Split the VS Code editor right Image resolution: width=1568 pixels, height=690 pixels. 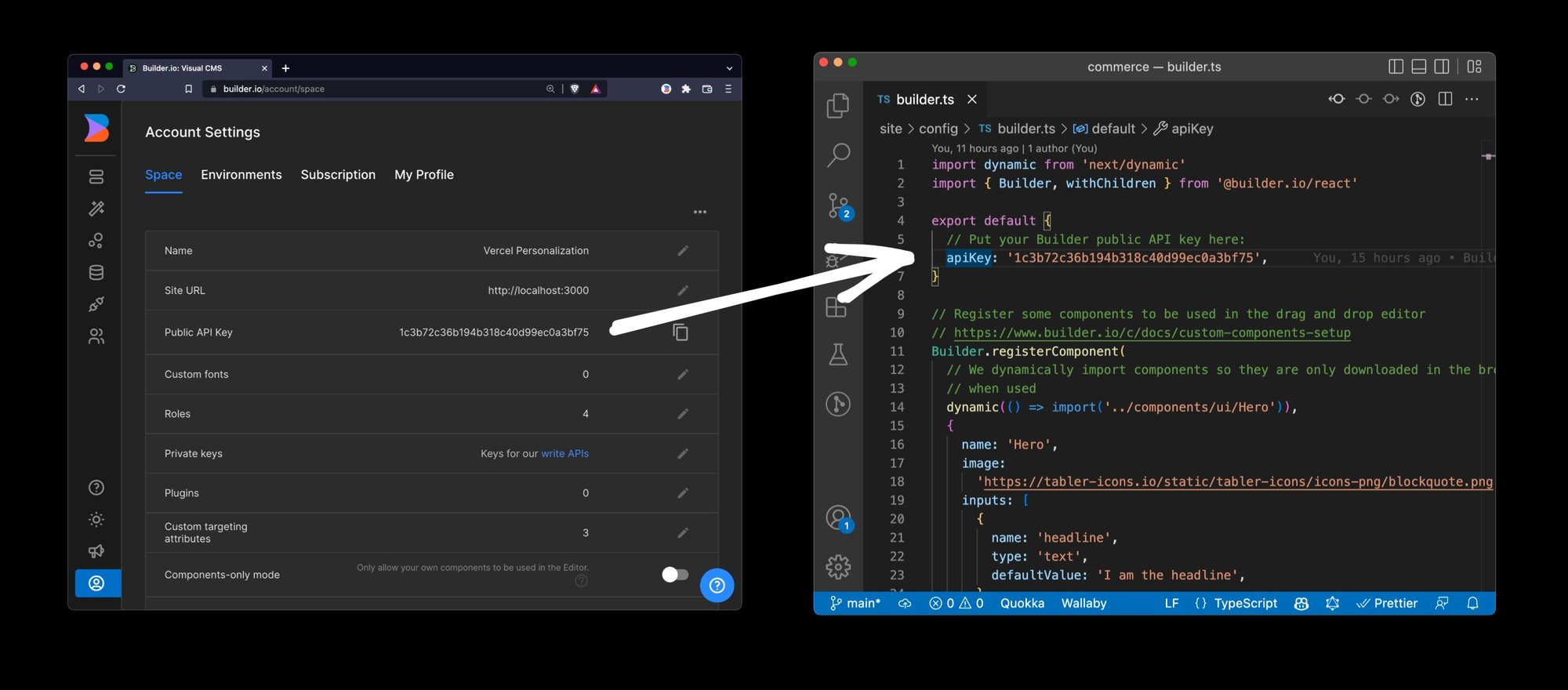tap(1445, 99)
